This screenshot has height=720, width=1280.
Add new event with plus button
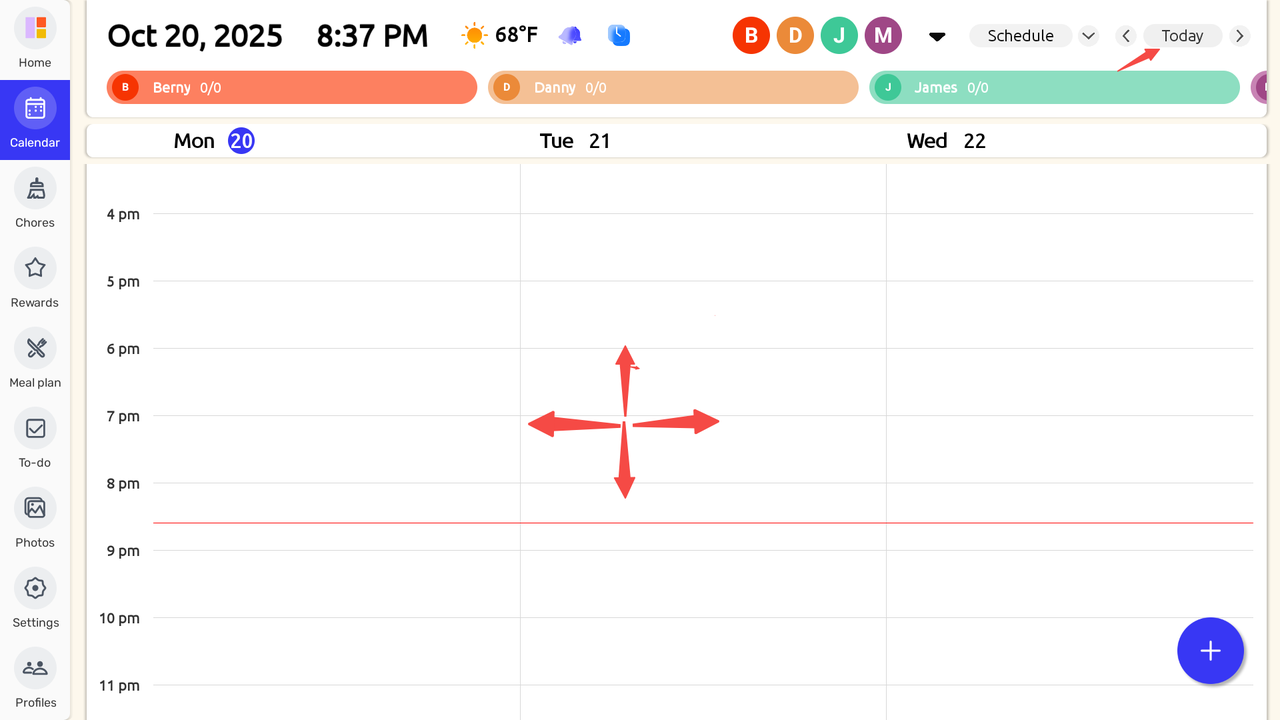pos(1210,651)
